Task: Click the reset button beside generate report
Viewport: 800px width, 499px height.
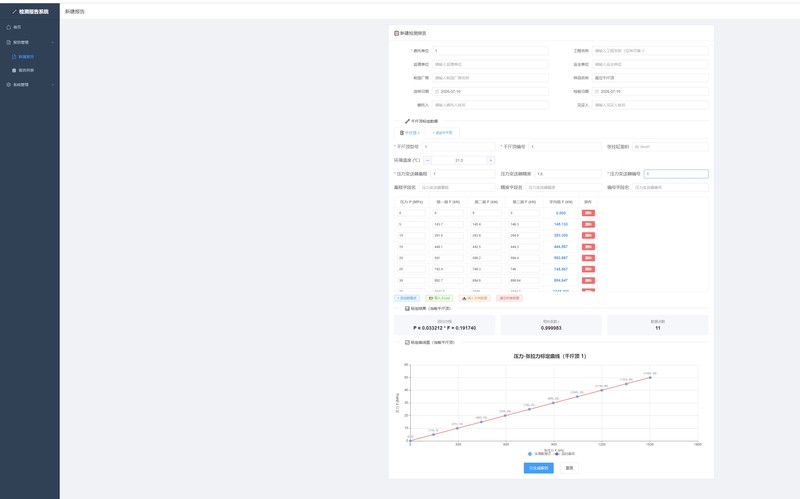Action: click(x=569, y=468)
